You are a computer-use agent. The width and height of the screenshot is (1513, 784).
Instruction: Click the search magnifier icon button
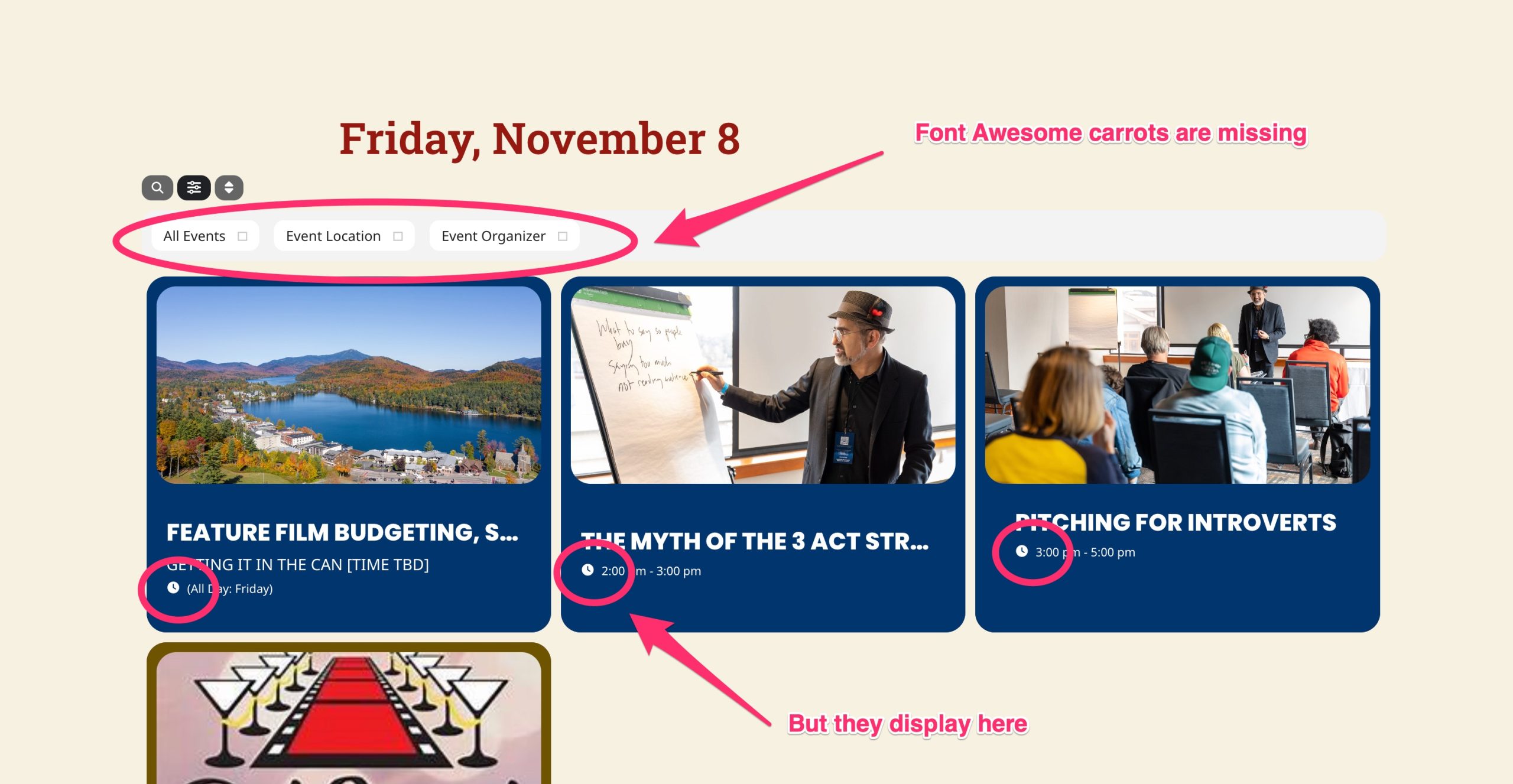point(157,188)
